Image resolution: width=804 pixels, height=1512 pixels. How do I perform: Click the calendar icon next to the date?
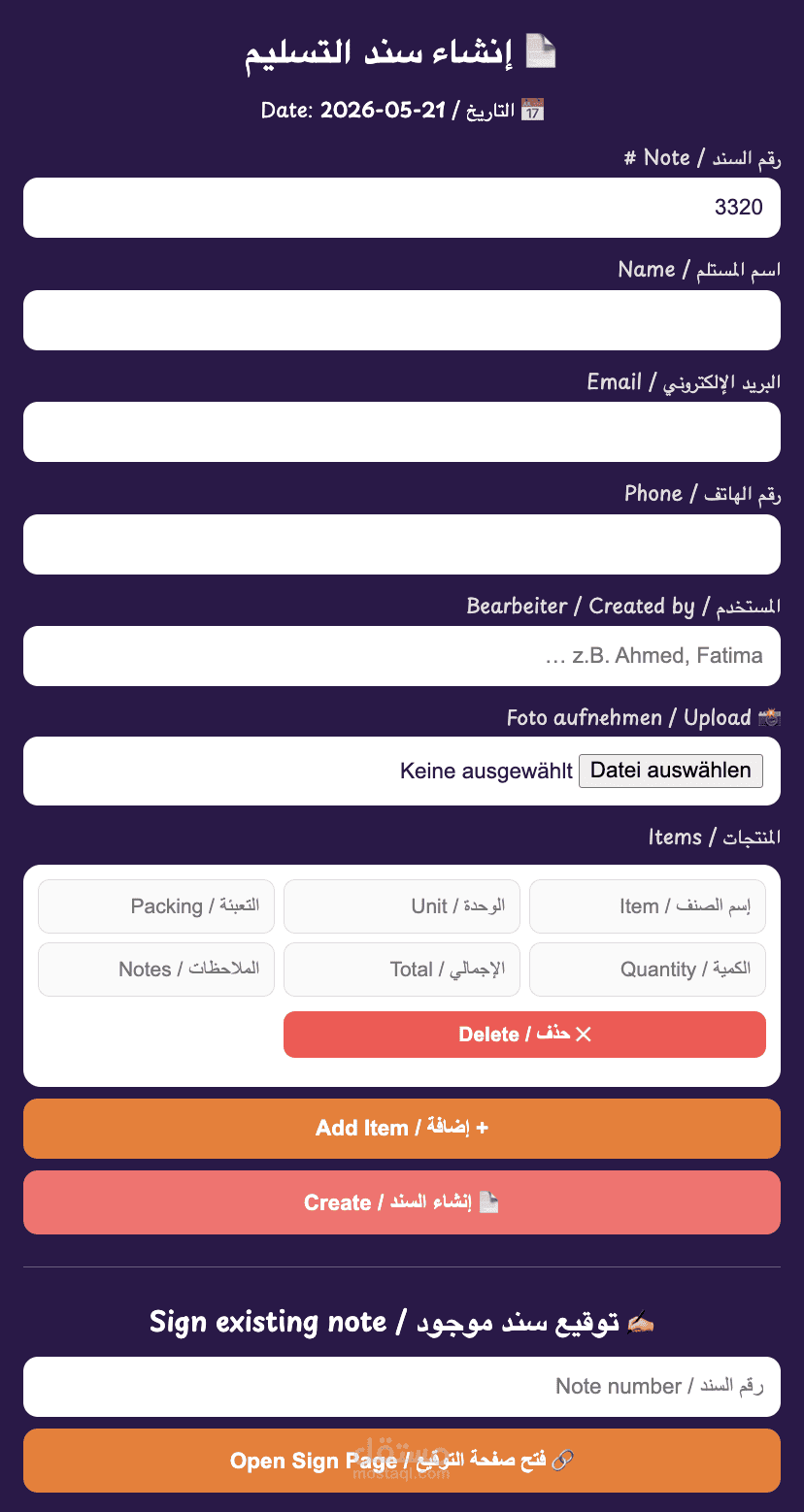532,110
